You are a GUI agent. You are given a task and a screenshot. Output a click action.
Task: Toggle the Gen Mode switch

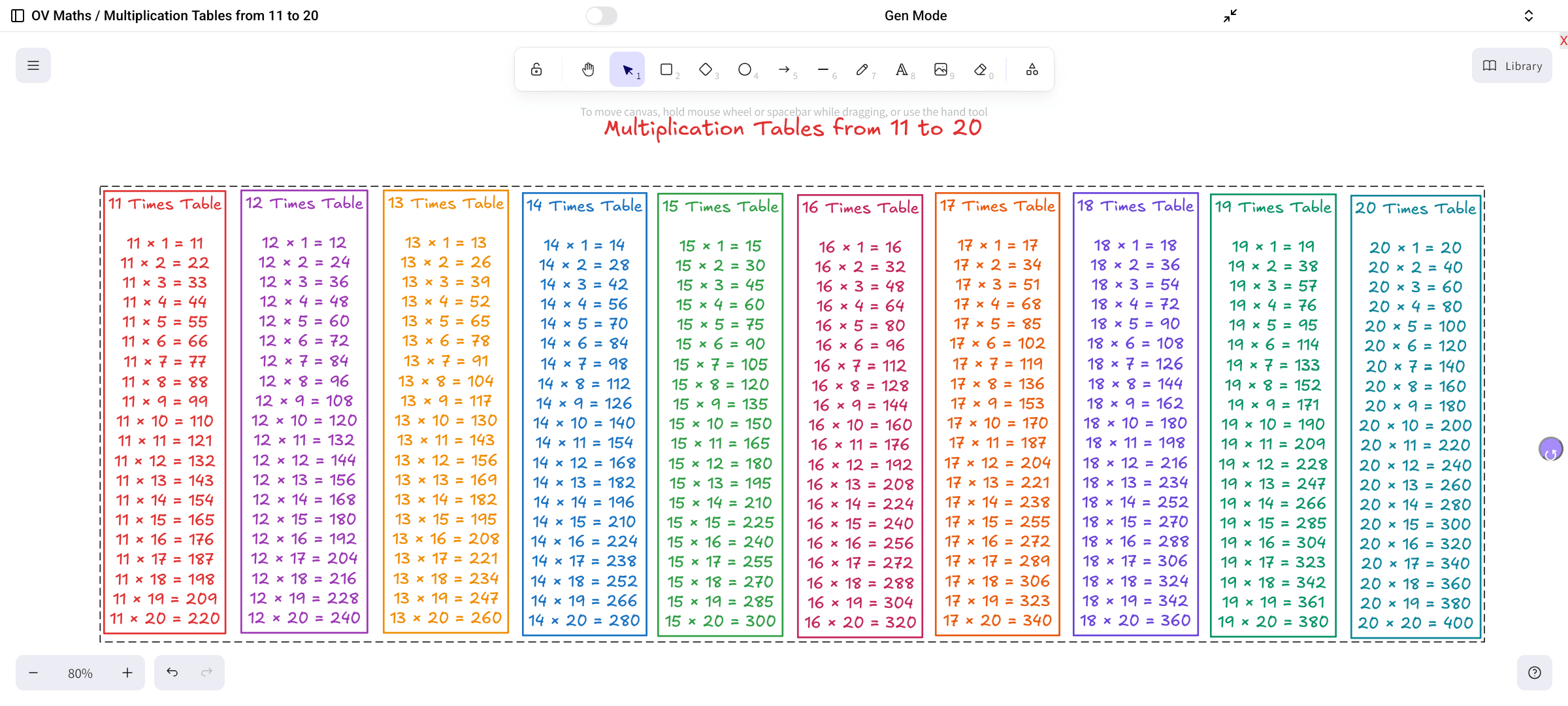[x=601, y=16]
